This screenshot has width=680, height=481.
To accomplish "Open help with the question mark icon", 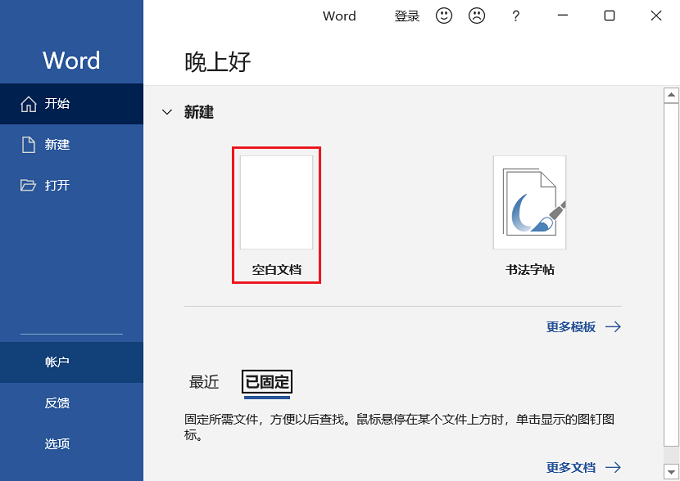I will [515, 16].
